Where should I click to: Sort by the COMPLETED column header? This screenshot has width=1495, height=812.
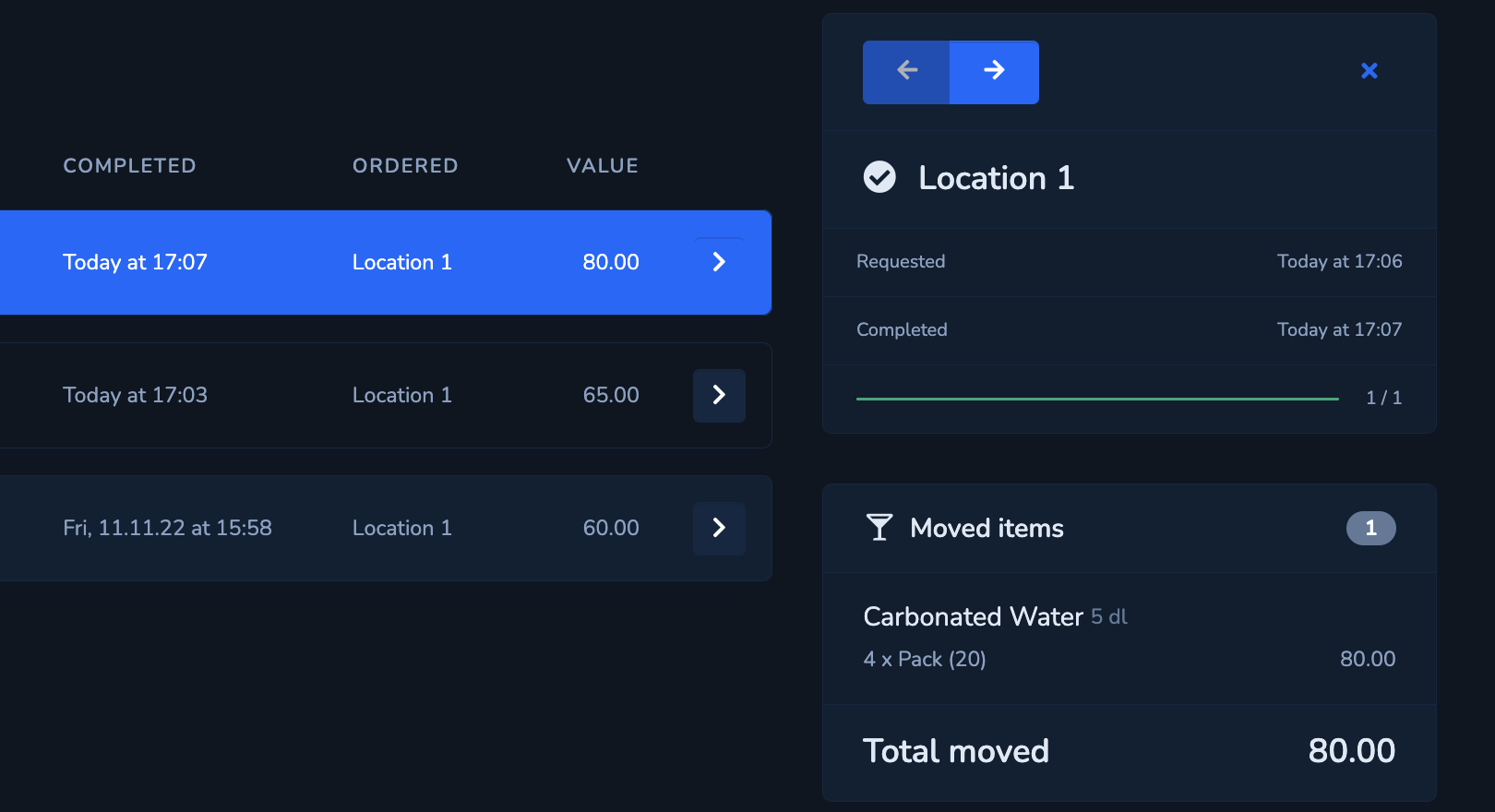tap(129, 165)
